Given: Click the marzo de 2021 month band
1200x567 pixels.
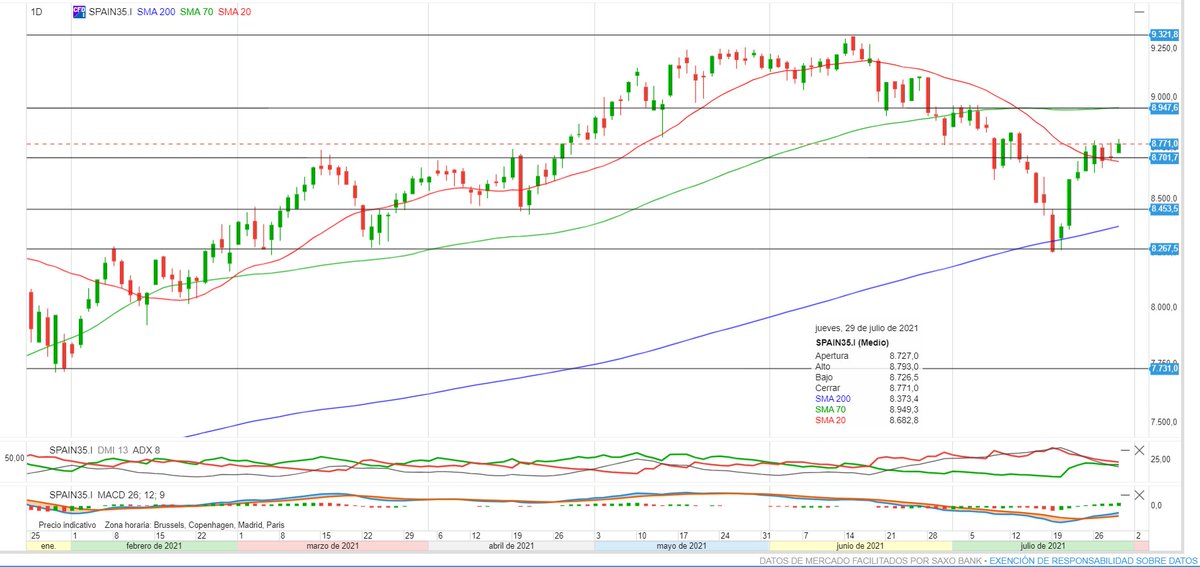Looking at the screenshot, I should 333,545.
